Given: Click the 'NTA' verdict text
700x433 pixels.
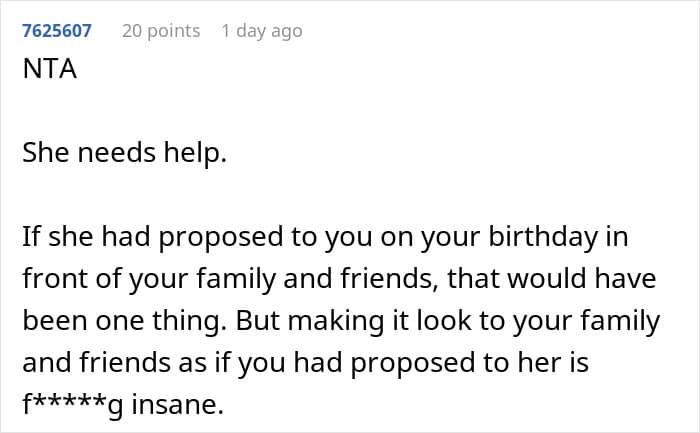Looking at the screenshot, I should (46, 75).
